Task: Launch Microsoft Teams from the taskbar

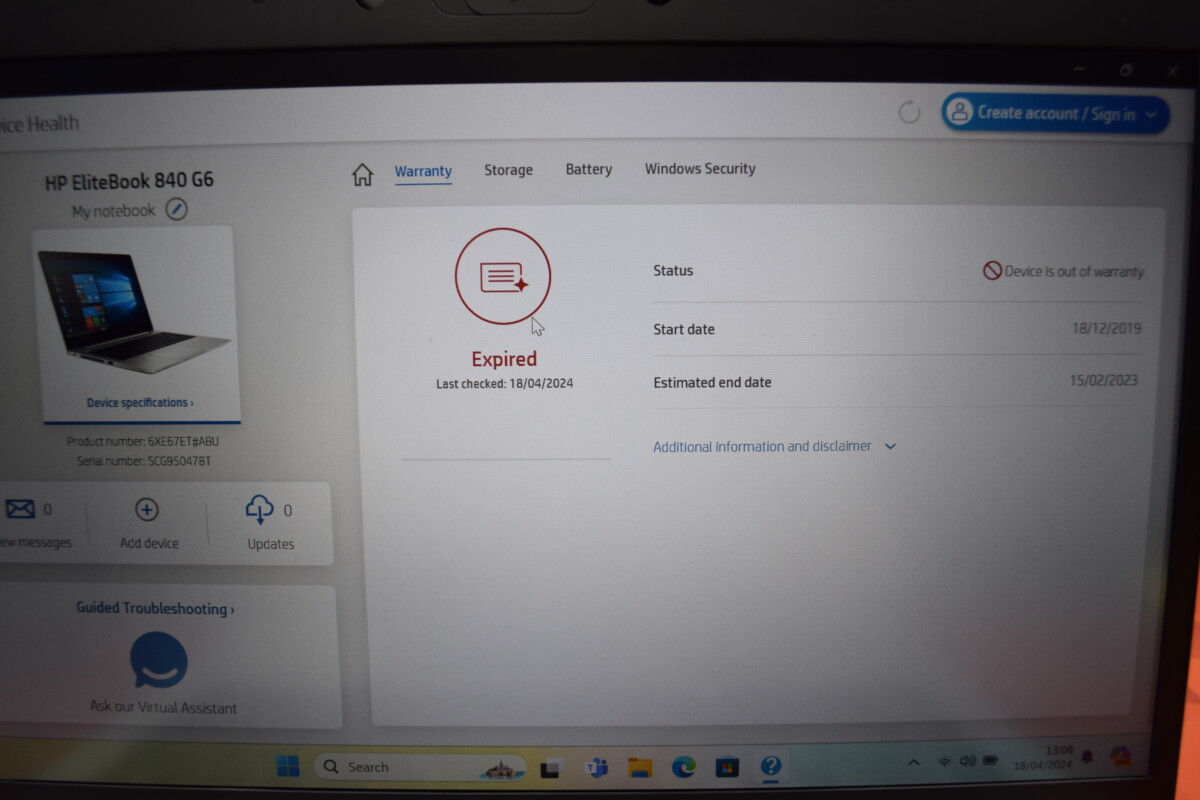Action: 597,768
